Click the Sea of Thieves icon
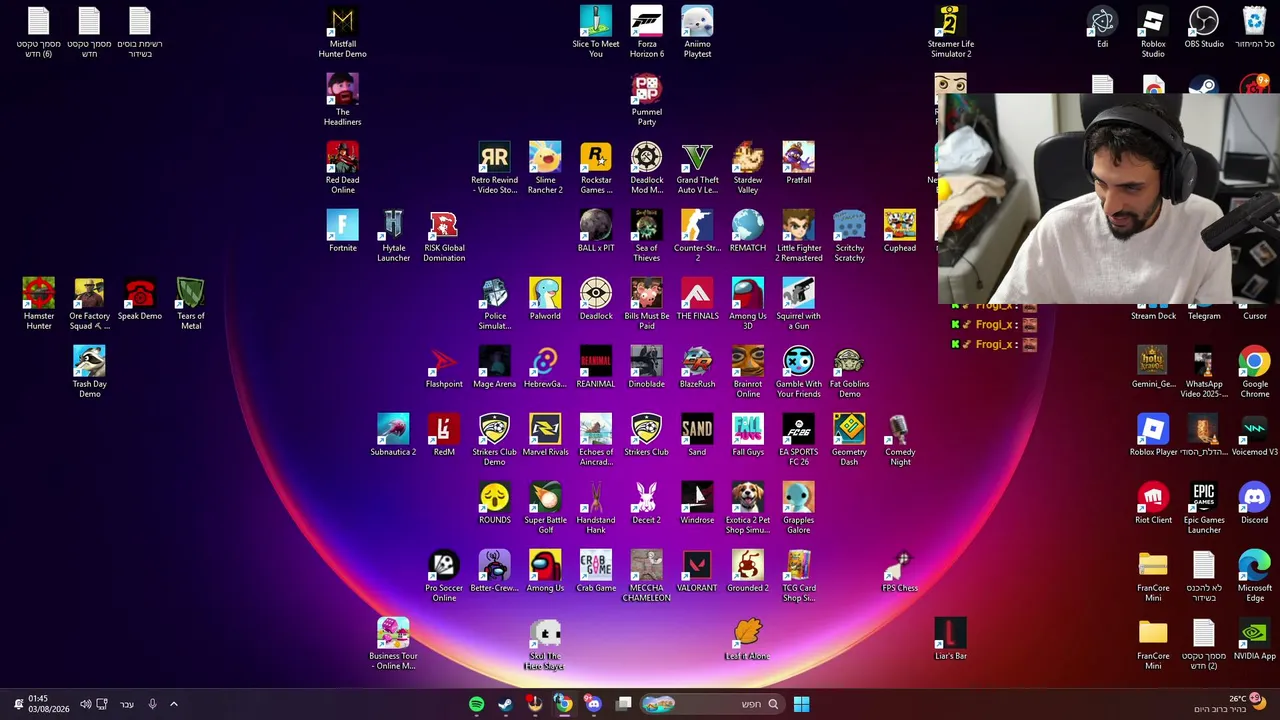The width and height of the screenshot is (1280, 720). coord(647,237)
